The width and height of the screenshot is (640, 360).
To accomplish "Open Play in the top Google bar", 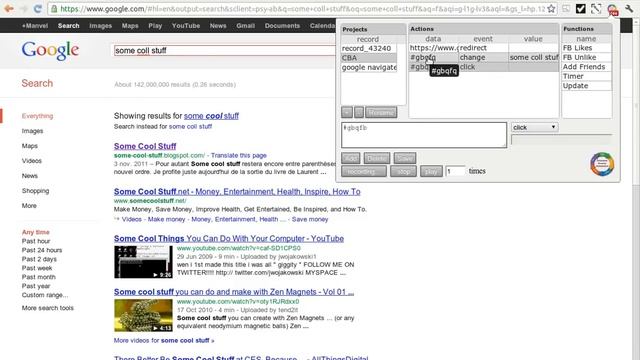I will 155,26.
